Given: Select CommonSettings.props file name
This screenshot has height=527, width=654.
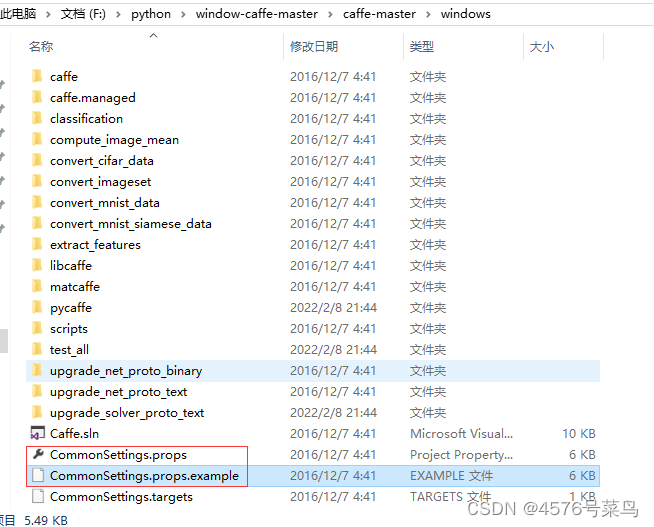Looking at the screenshot, I should pyautogui.click(x=118, y=454).
